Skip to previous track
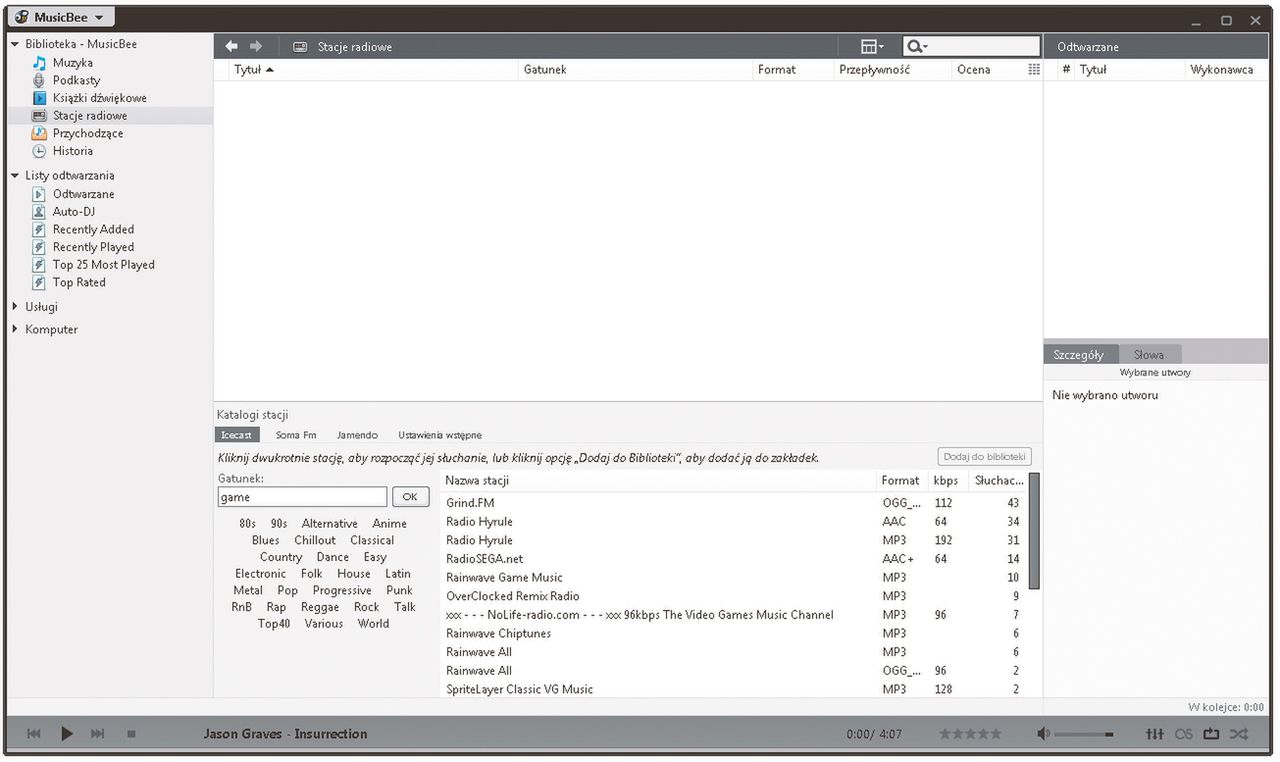Screen dimensions: 1280x762 pyautogui.click(x=33, y=734)
